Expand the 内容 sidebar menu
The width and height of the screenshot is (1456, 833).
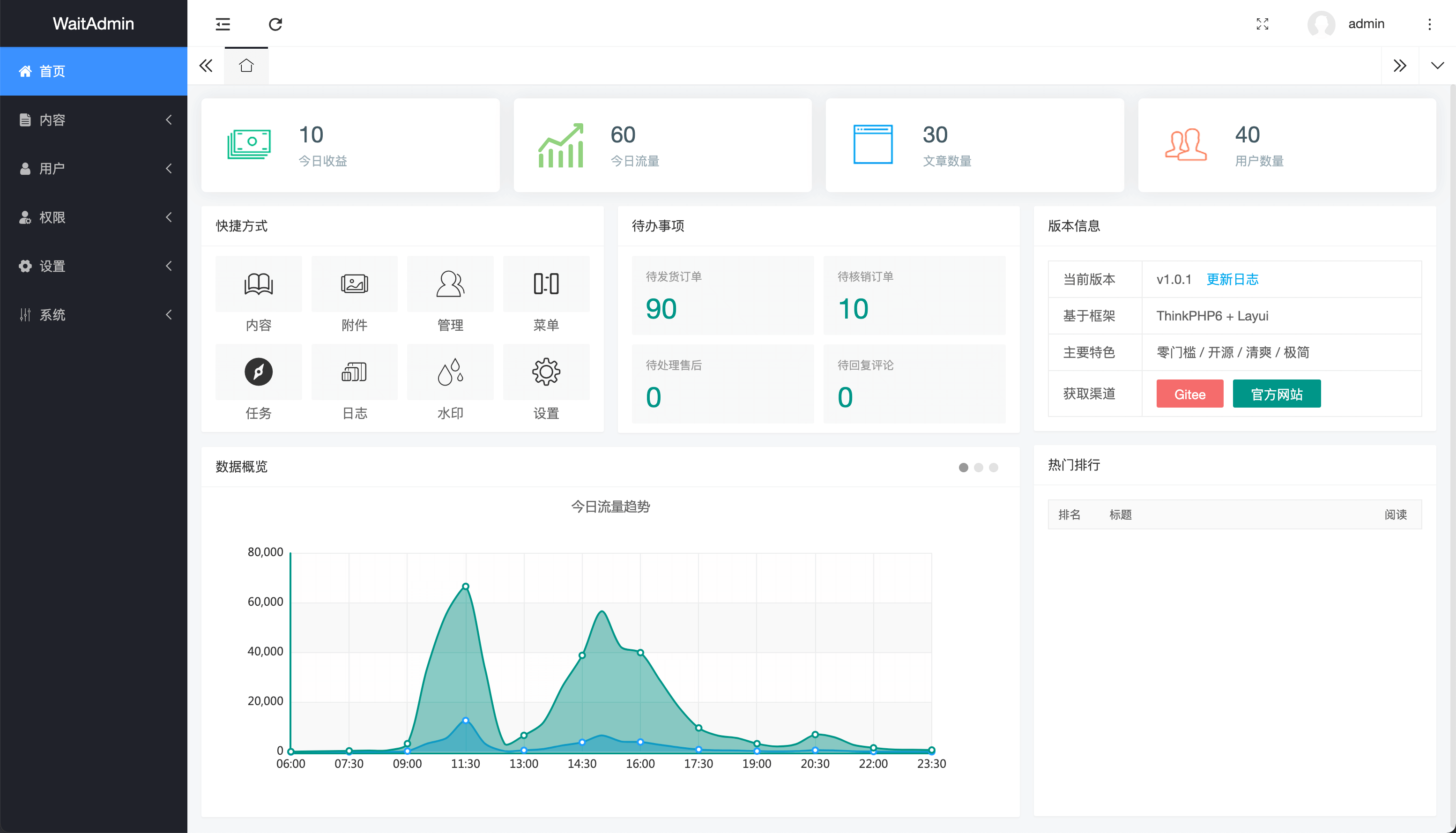click(93, 119)
